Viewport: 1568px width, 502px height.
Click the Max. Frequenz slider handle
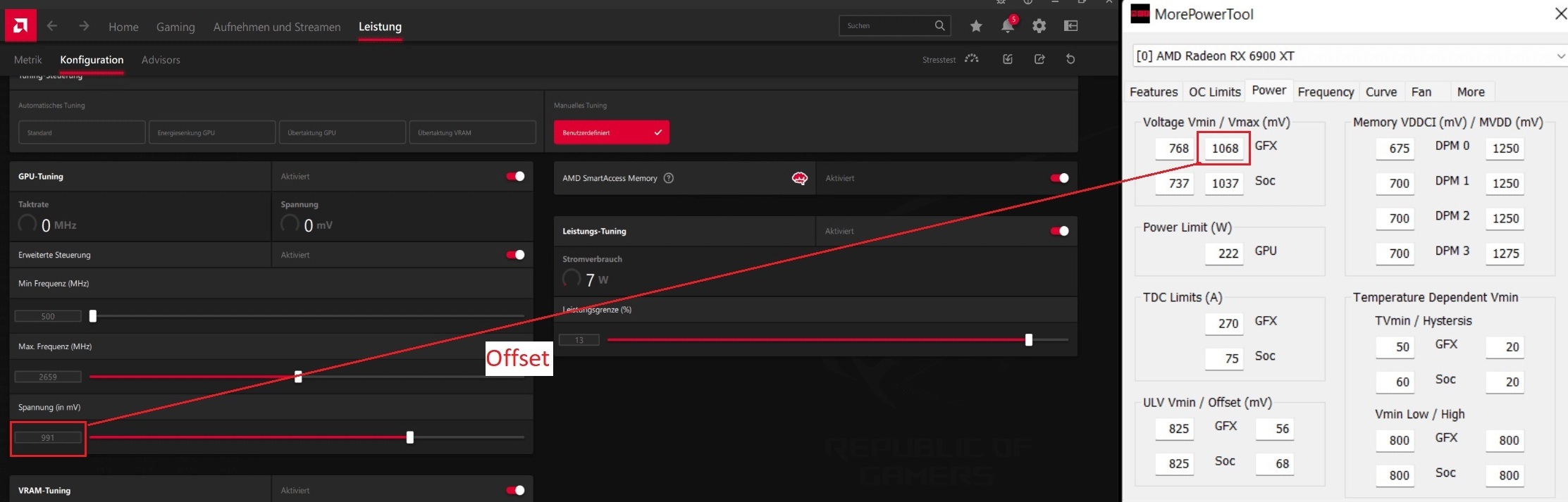pos(298,377)
